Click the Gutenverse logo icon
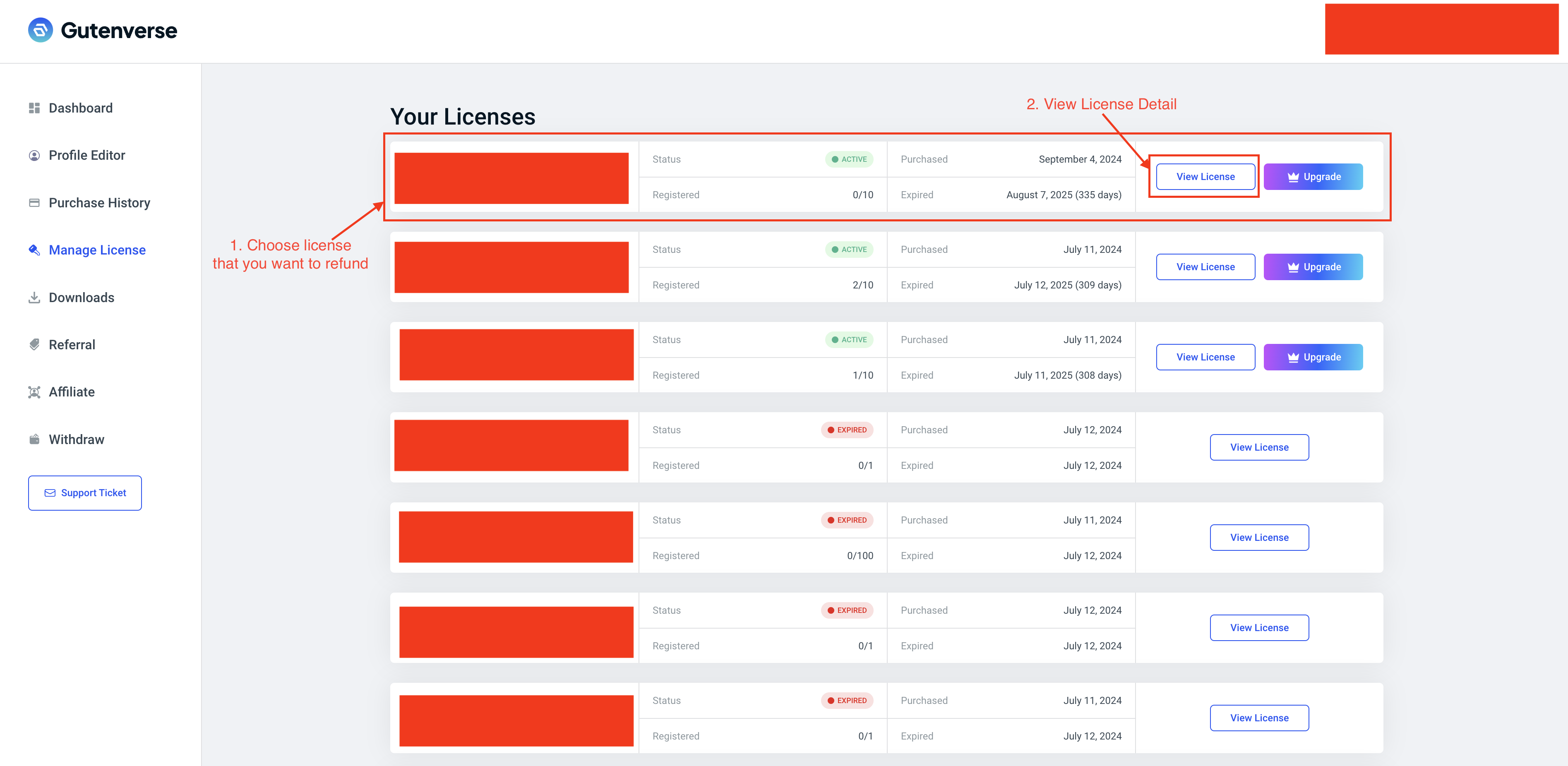Screen dimensions: 1568x766 click(x=40, y=30)
